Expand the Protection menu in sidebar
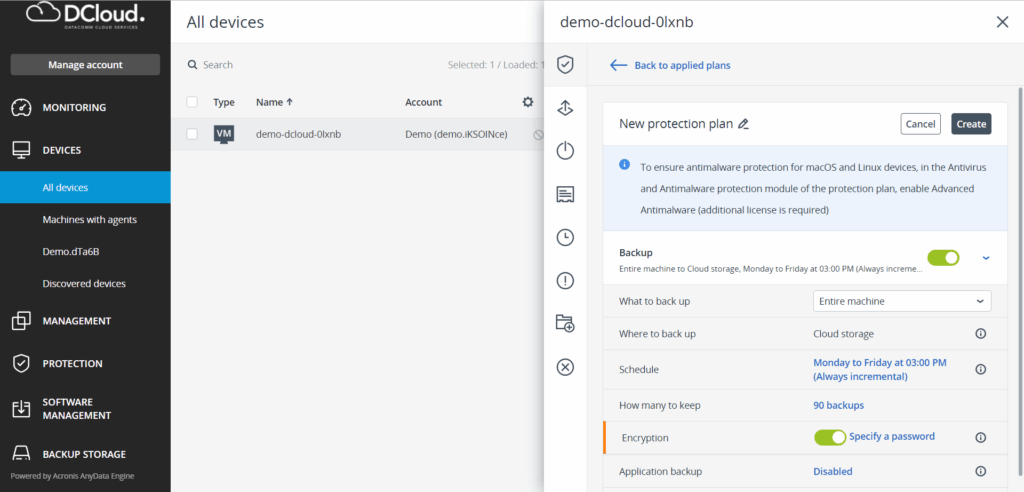This screenshot has height=492, width=1024. 72,364
